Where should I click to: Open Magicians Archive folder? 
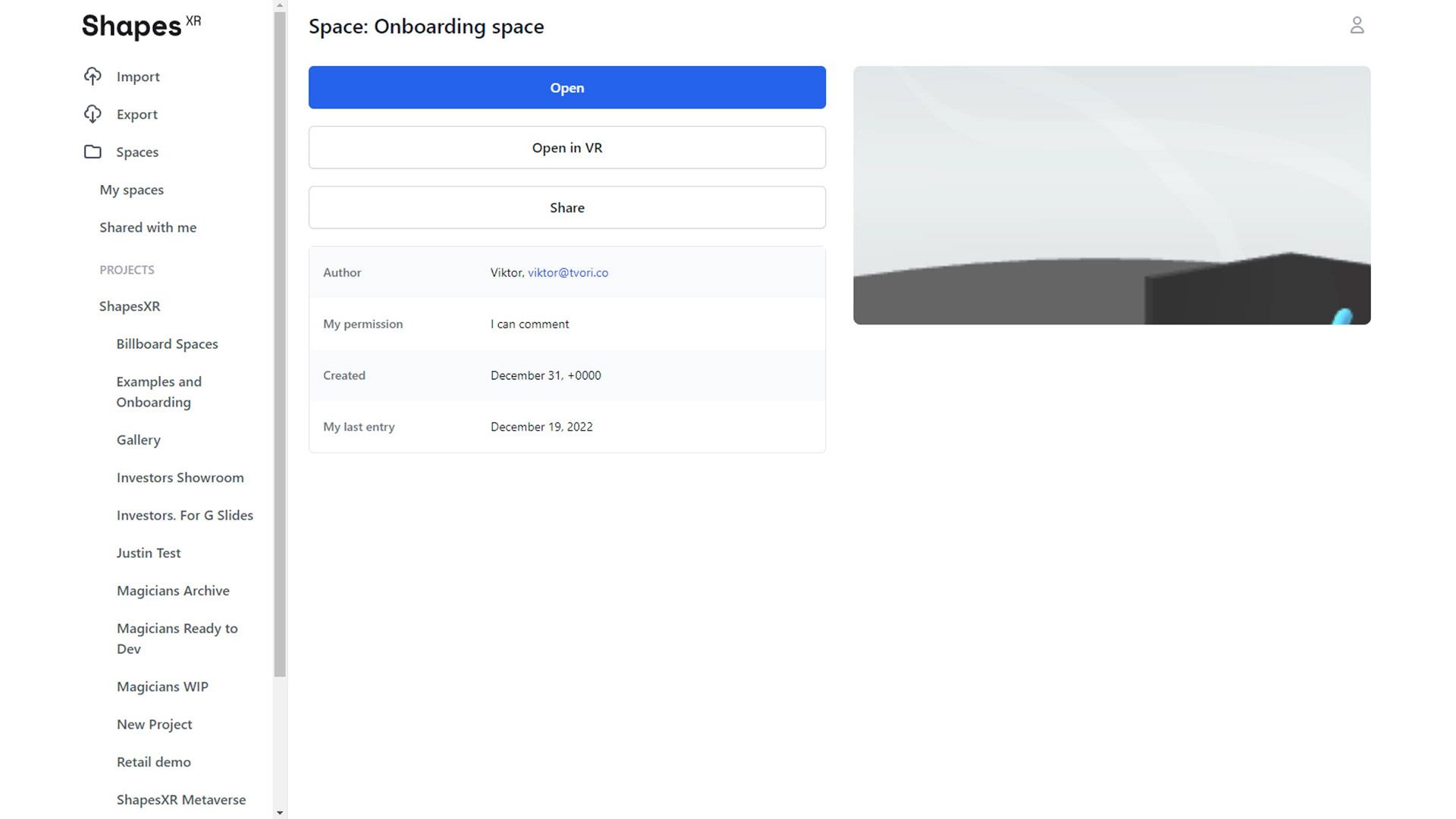pos(173,591)
